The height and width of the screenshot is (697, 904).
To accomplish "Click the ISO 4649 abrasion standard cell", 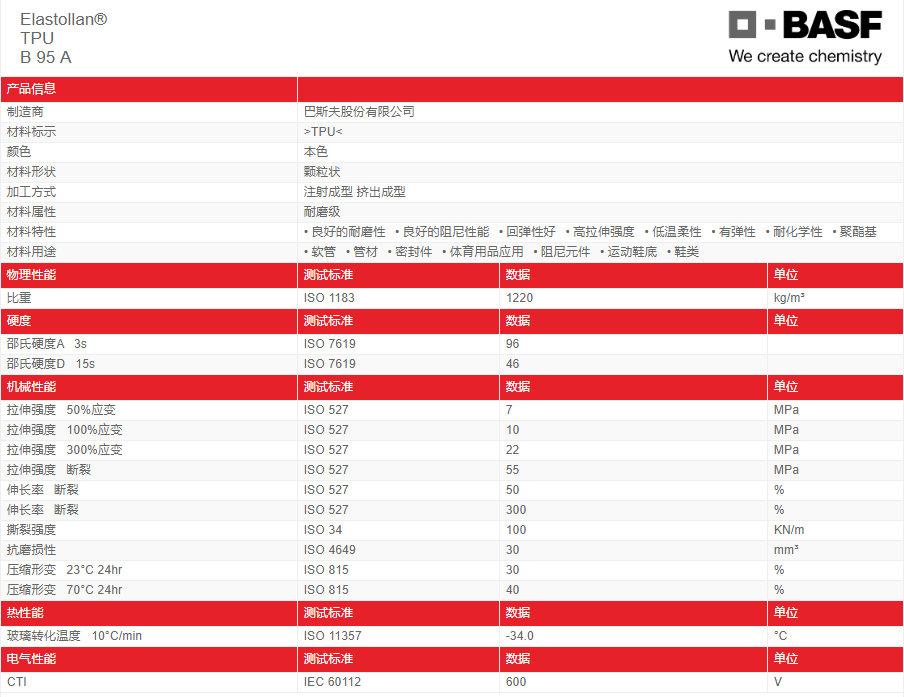I will coord(329,550).
